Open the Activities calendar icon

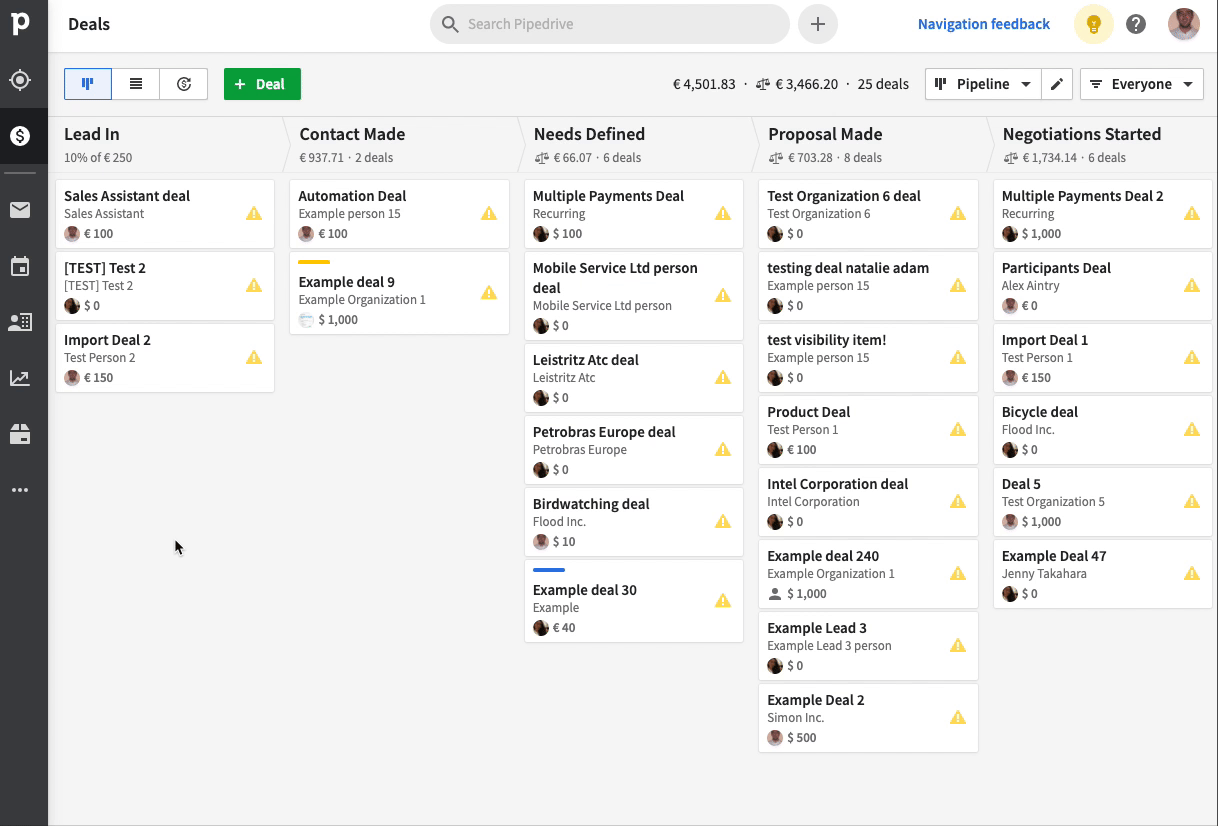click(24, 266)
